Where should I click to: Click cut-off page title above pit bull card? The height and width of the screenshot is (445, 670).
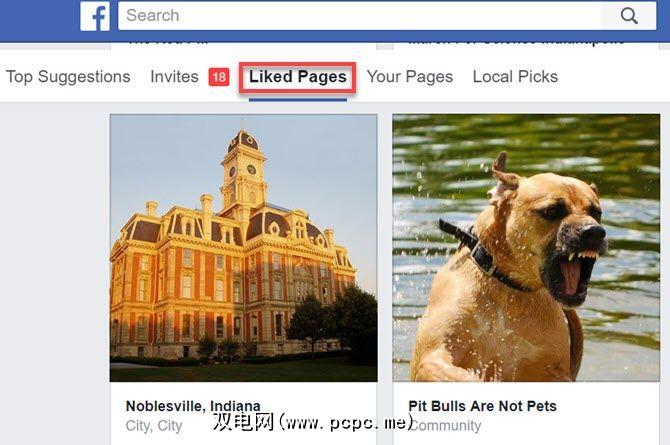(x=516, y=43)
